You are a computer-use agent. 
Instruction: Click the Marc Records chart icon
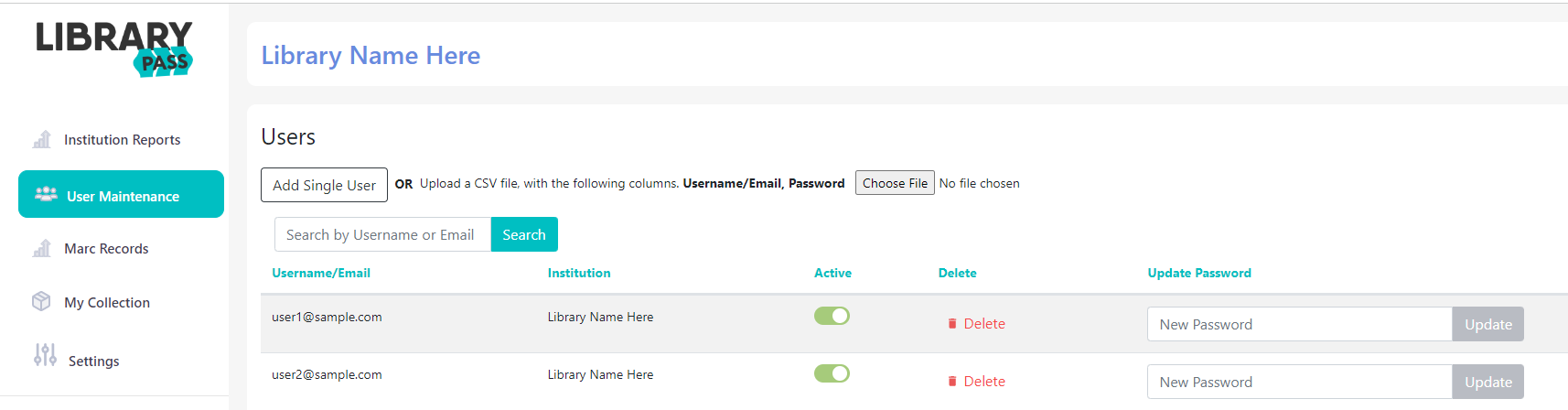pos(42,248)
